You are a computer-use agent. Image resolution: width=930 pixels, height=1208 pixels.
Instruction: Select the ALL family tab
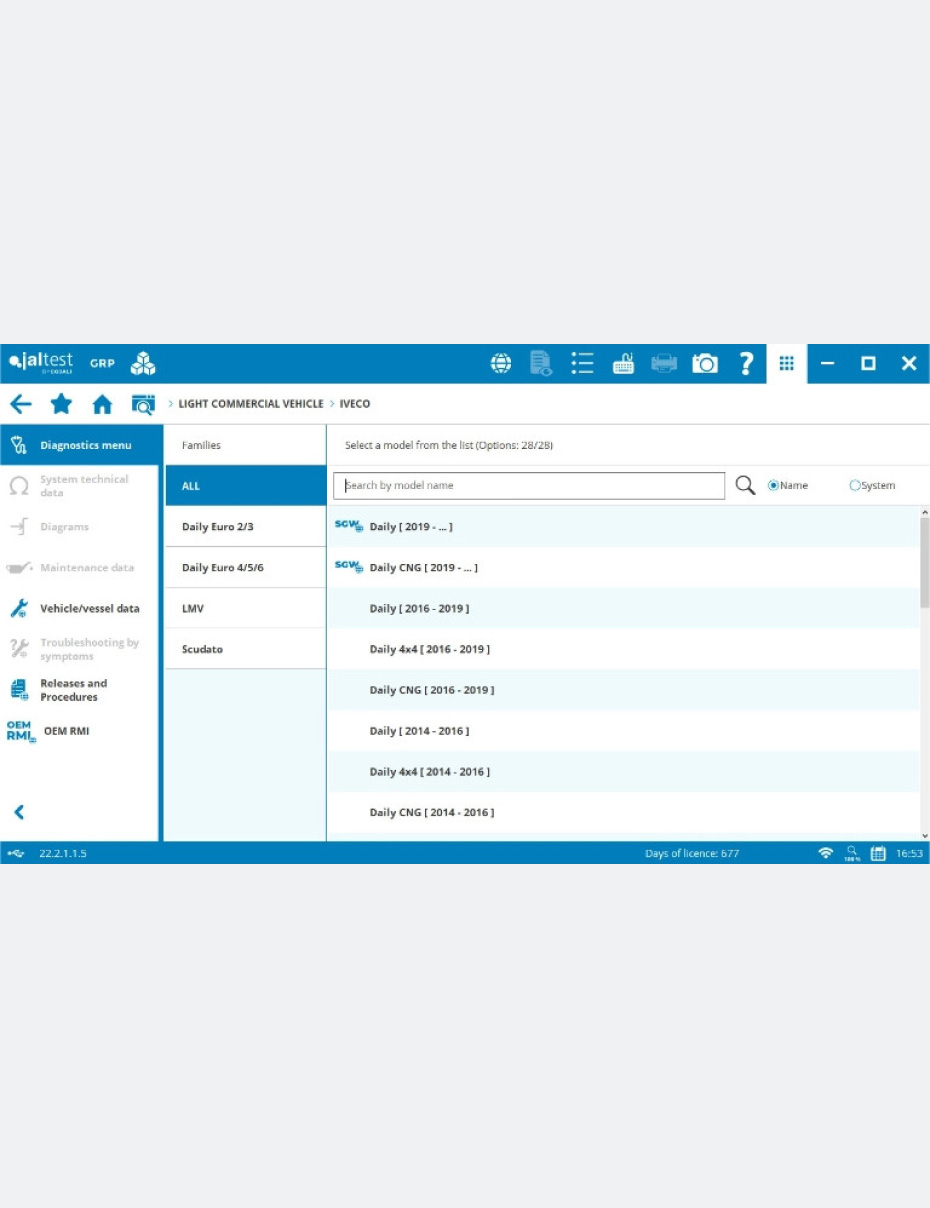245,486
